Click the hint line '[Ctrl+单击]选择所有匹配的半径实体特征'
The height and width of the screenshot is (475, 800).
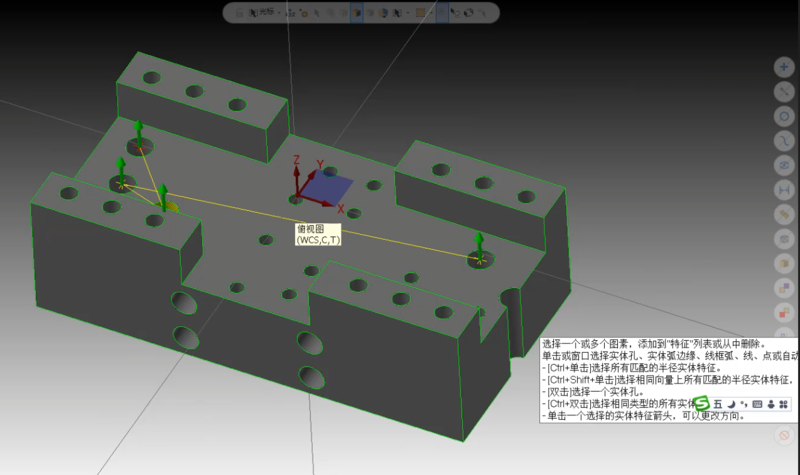(632, 367)
